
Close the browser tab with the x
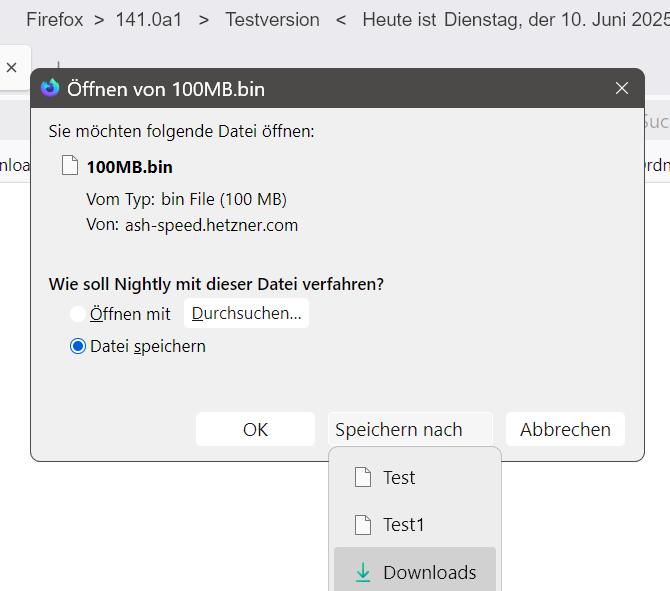click(x=12, y=67)
